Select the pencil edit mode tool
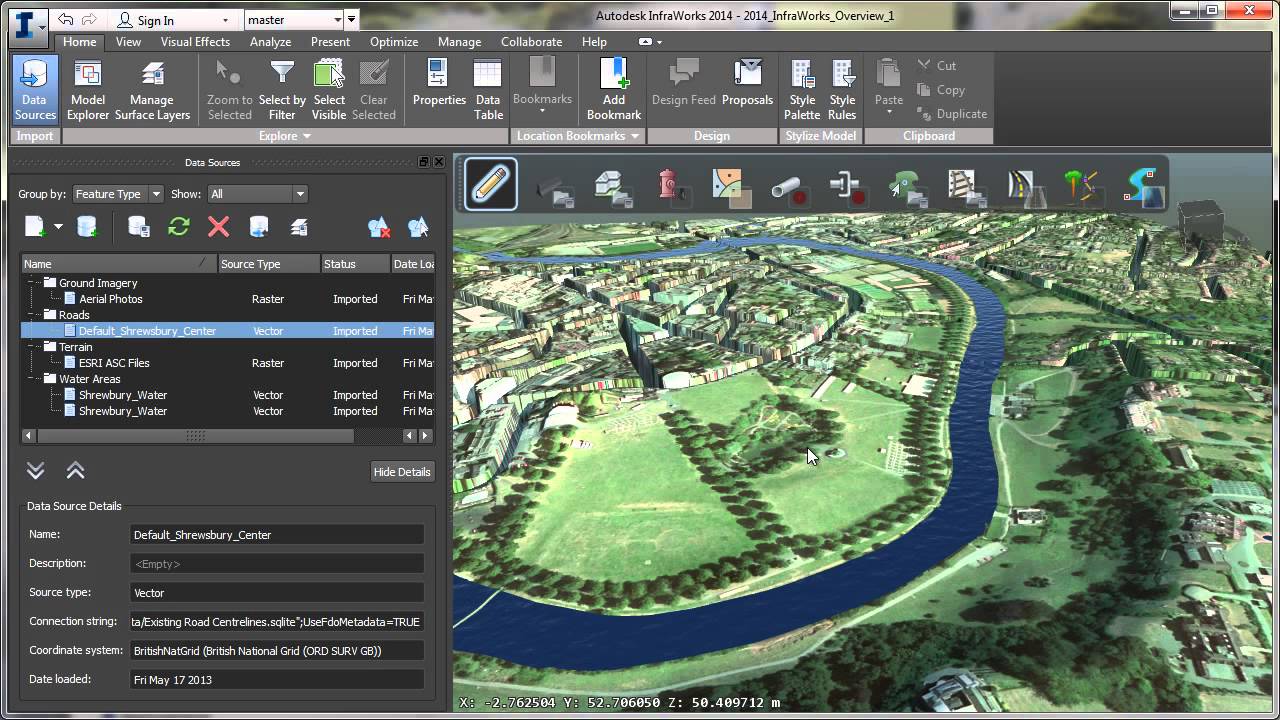Viewport: 1280px width, 720px height. [491, 184]
